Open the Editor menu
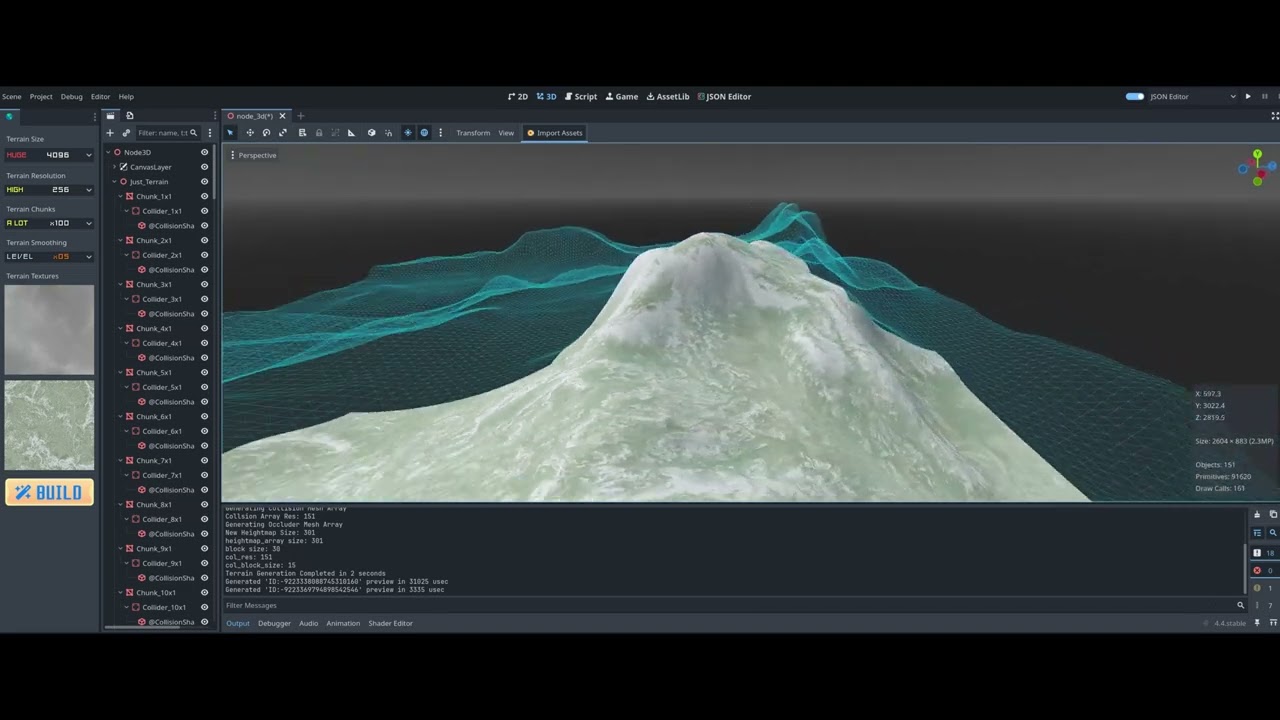 (101, 97)
